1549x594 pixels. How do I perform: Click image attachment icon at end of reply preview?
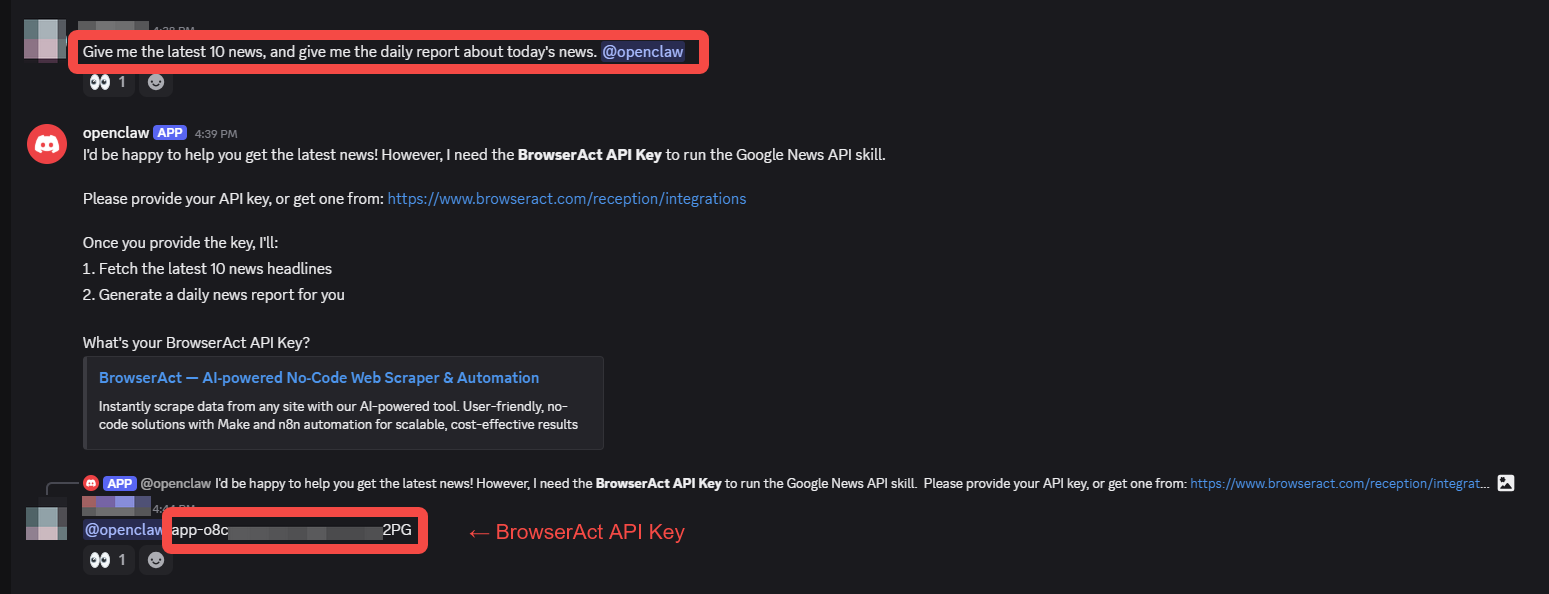coord(1506,483)
